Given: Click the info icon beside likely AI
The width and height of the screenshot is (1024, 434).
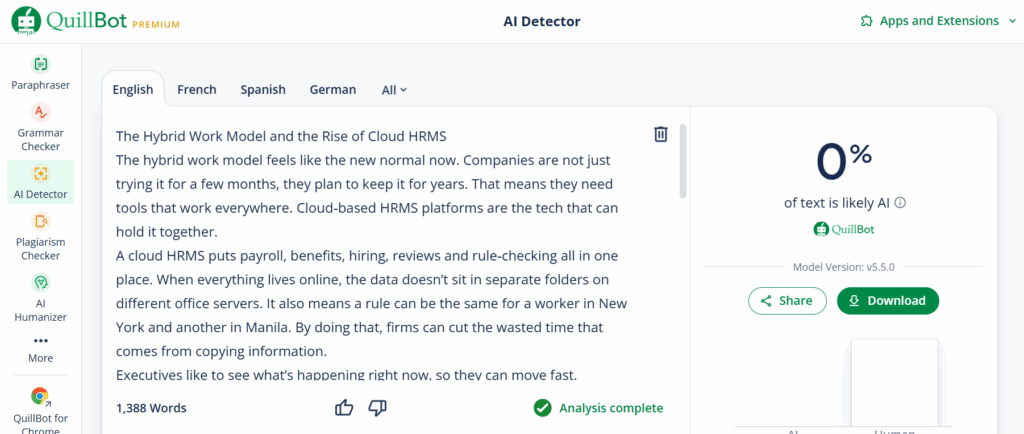Looking at the screenshot, I should [900, 203].
